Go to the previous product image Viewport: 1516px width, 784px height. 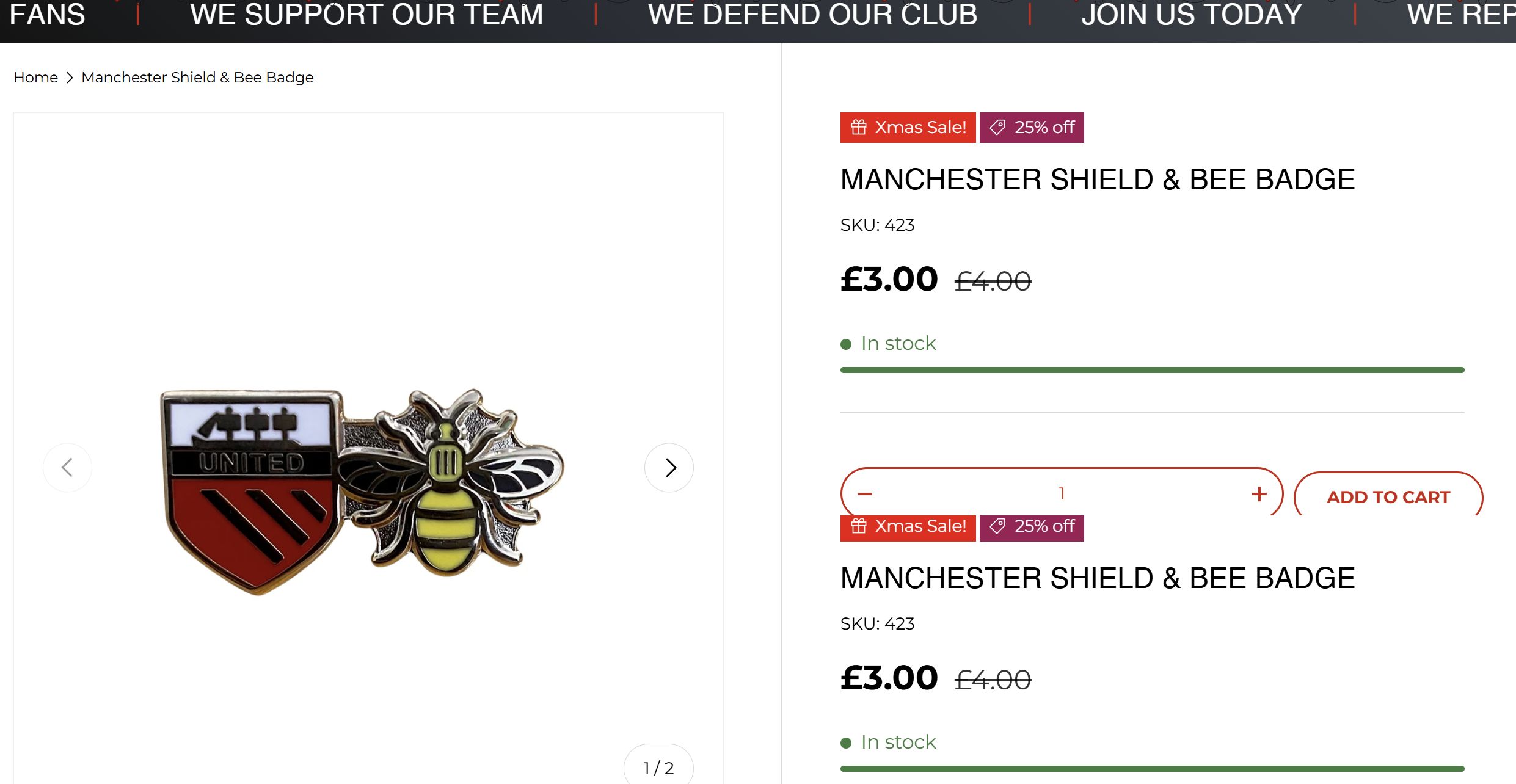coord(67,468)
